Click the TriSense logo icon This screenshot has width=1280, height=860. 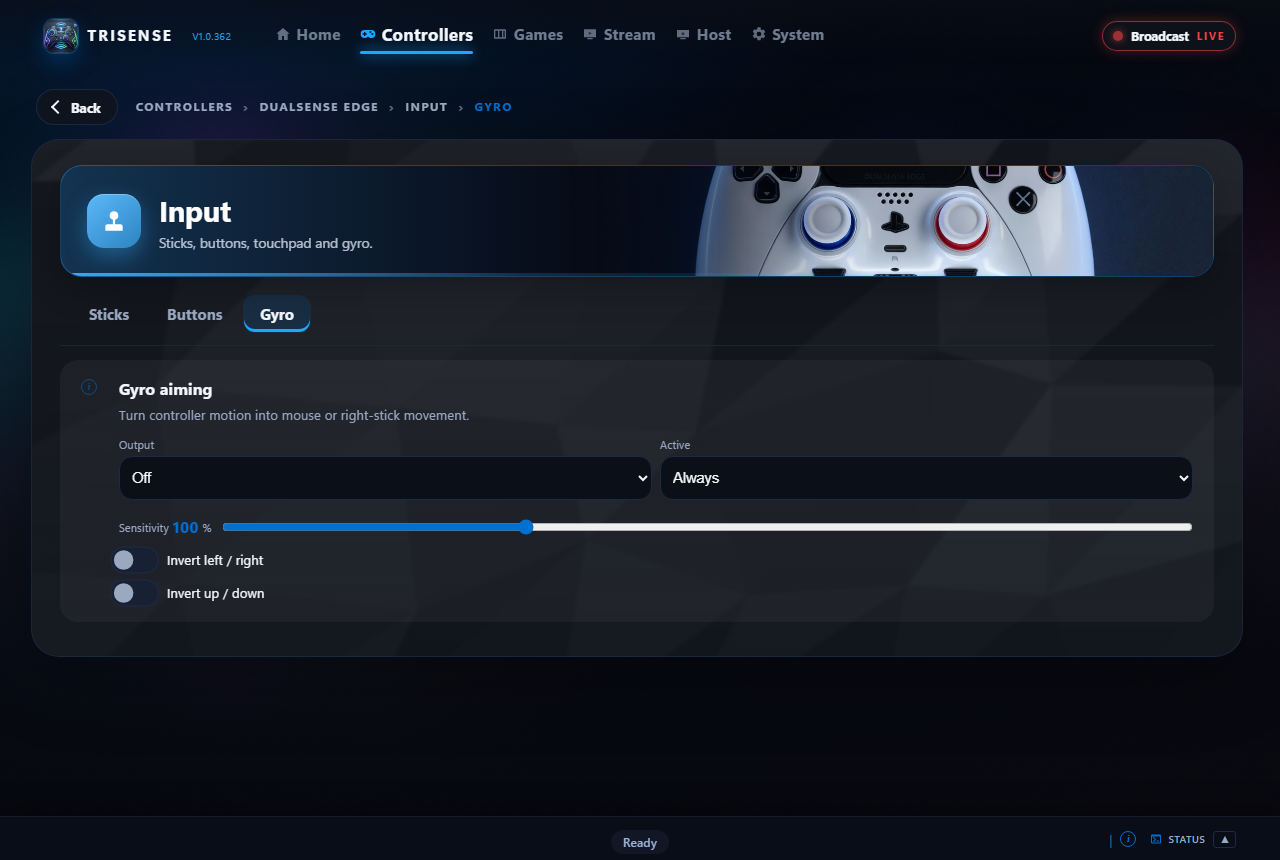point(61,36)
